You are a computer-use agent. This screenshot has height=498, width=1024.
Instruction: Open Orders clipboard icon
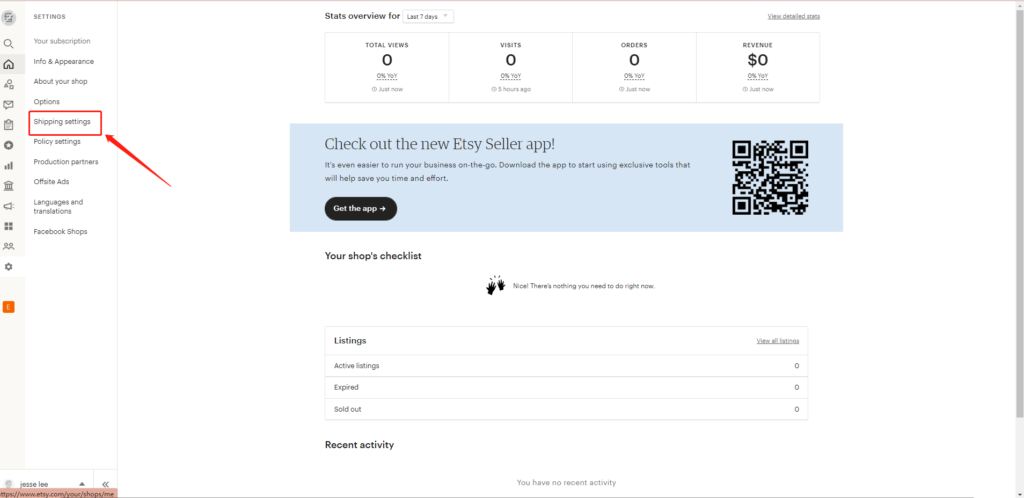pos(8,125)
